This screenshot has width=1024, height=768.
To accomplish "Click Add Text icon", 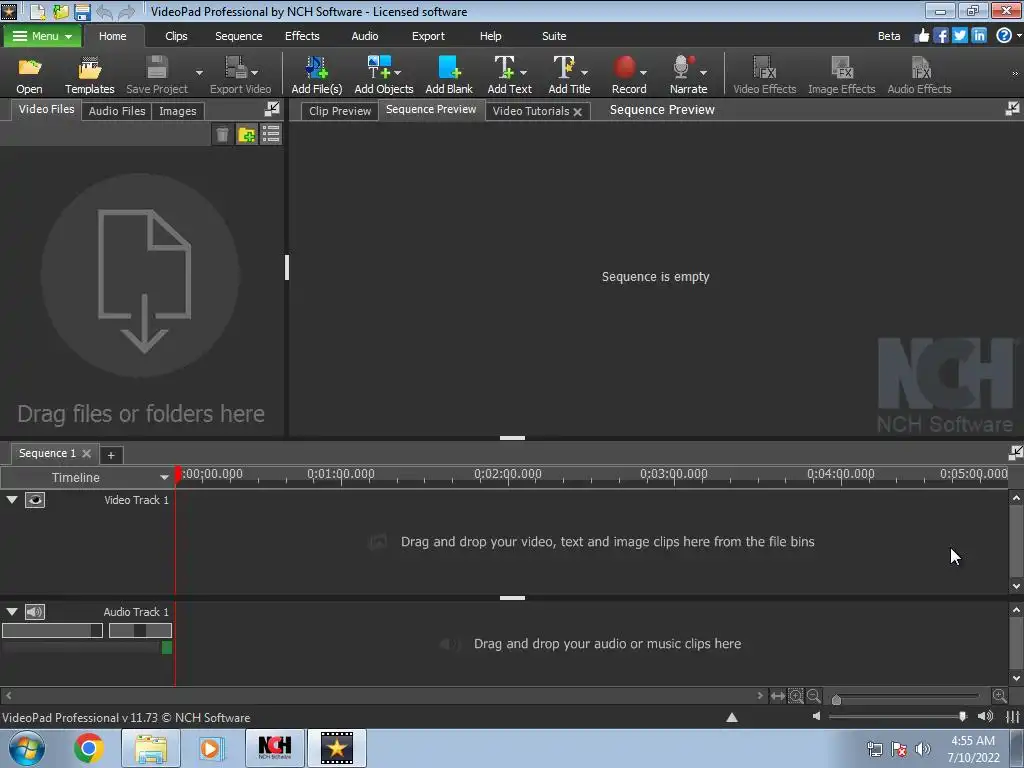I will [x=504, y=67].
